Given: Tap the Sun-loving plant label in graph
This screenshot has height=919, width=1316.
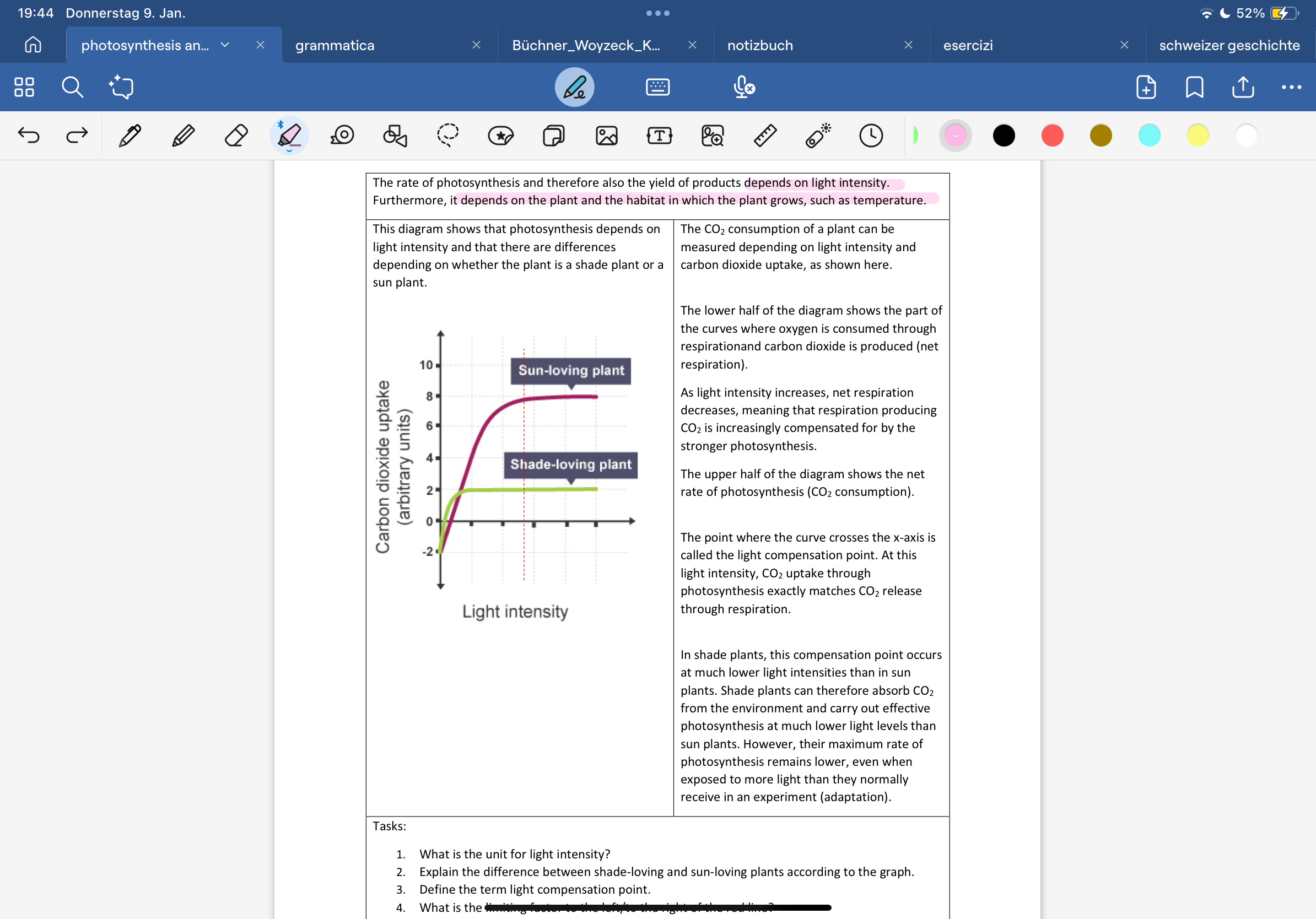Looking at the screenshot, I should 571,371.
